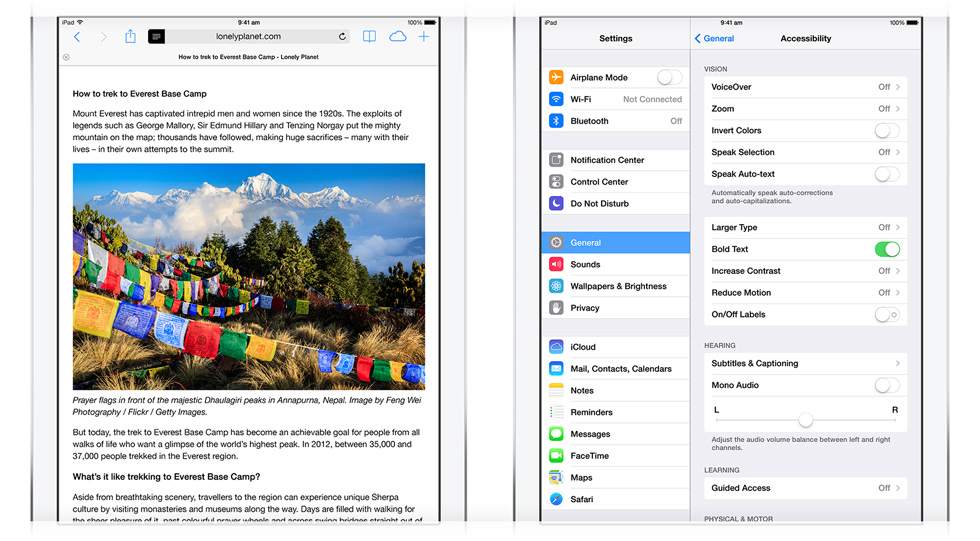Open the Safari bookmarks book icon

tap(369, 37)
